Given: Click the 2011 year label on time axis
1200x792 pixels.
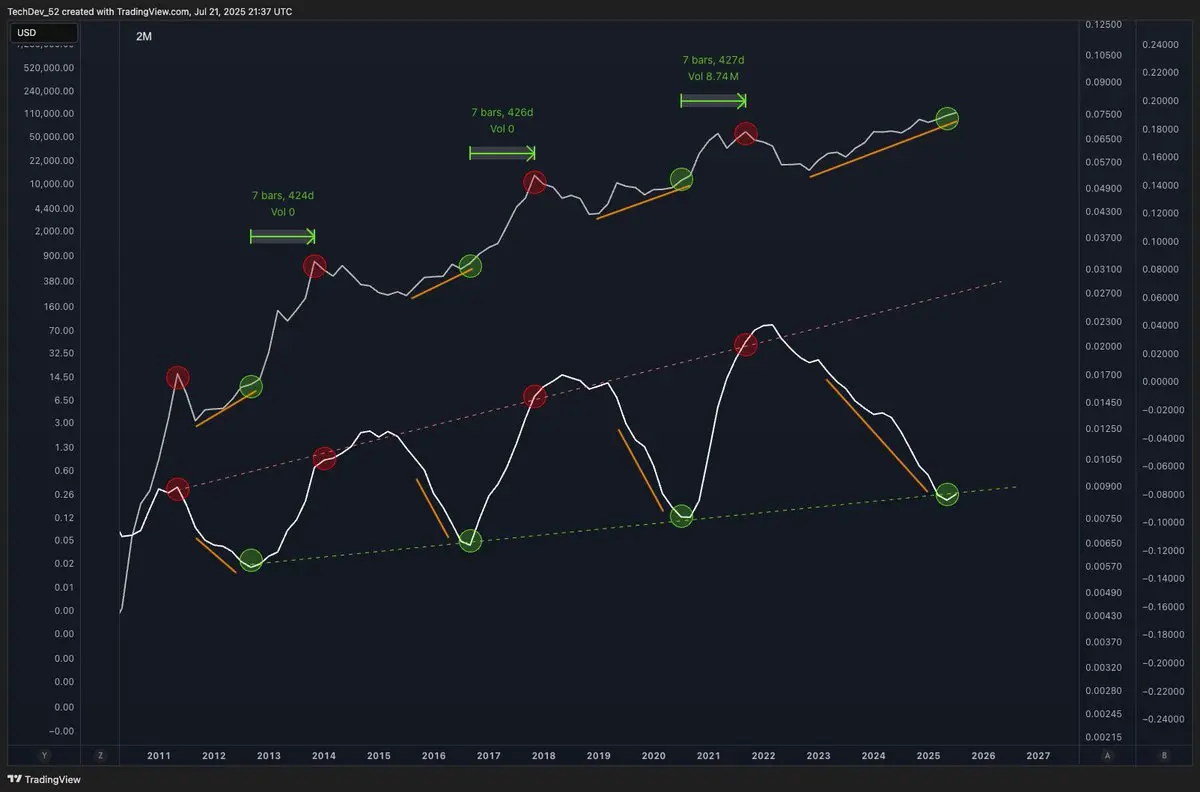Looking at the screenshot, I should 159,756.
